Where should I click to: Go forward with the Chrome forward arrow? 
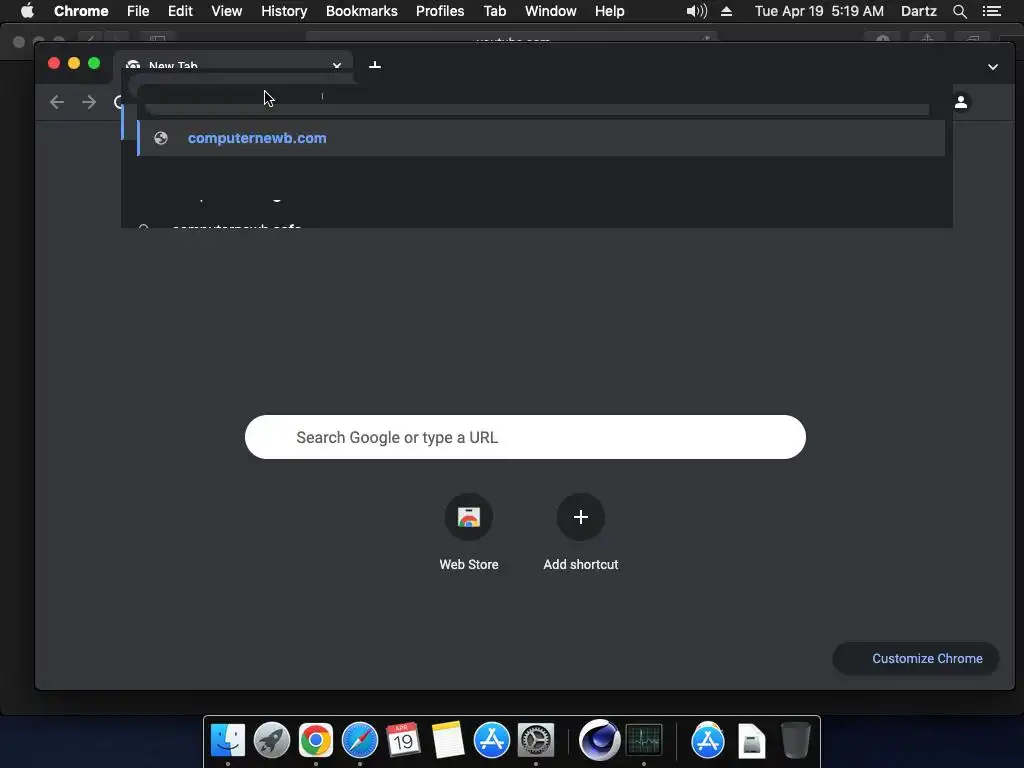89,102
